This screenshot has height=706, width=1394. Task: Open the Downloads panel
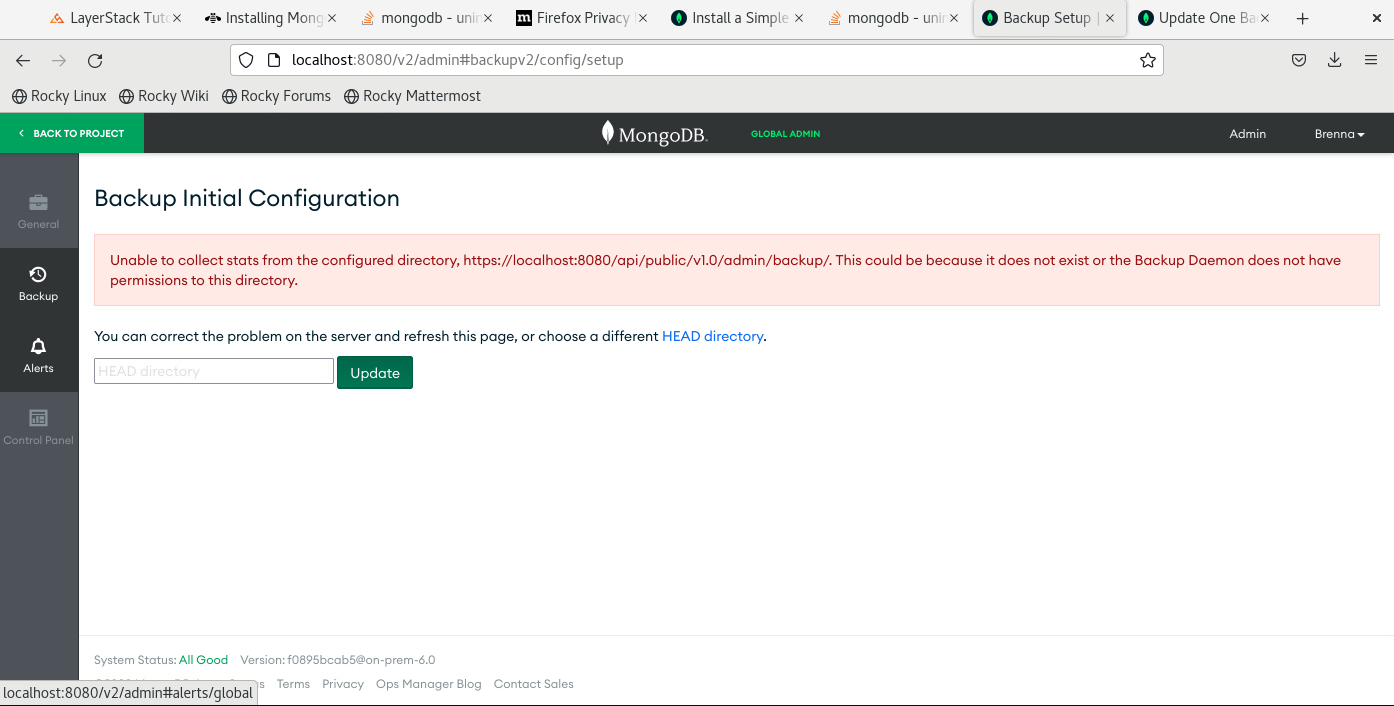tap(1334, 60)
